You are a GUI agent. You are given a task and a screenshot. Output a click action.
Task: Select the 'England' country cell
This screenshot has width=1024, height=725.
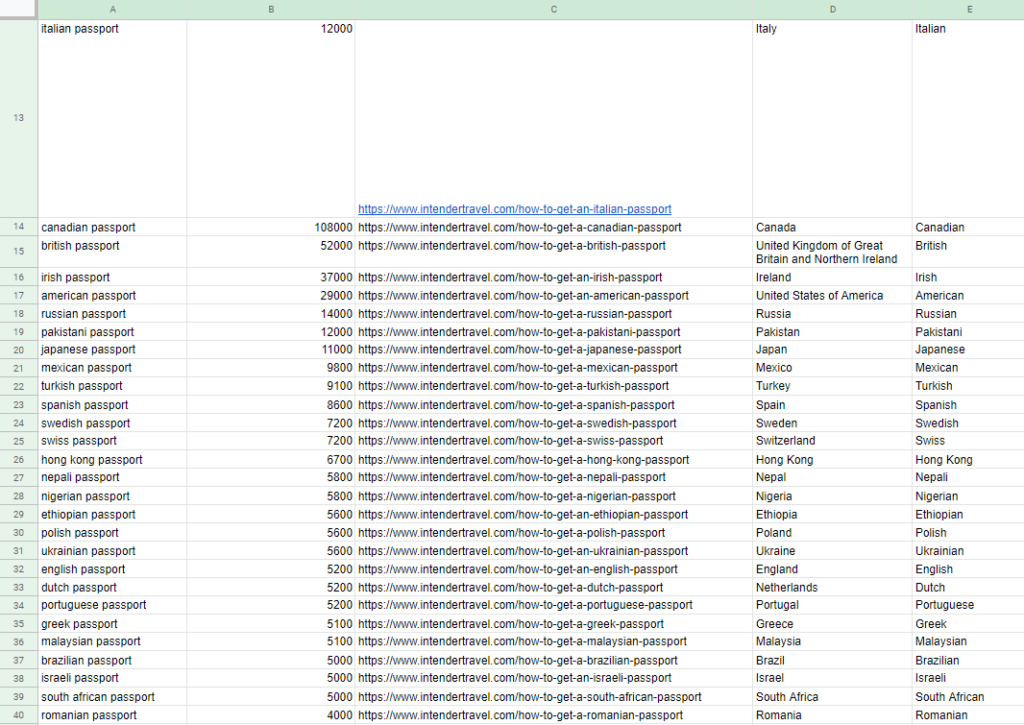(832, 569)
